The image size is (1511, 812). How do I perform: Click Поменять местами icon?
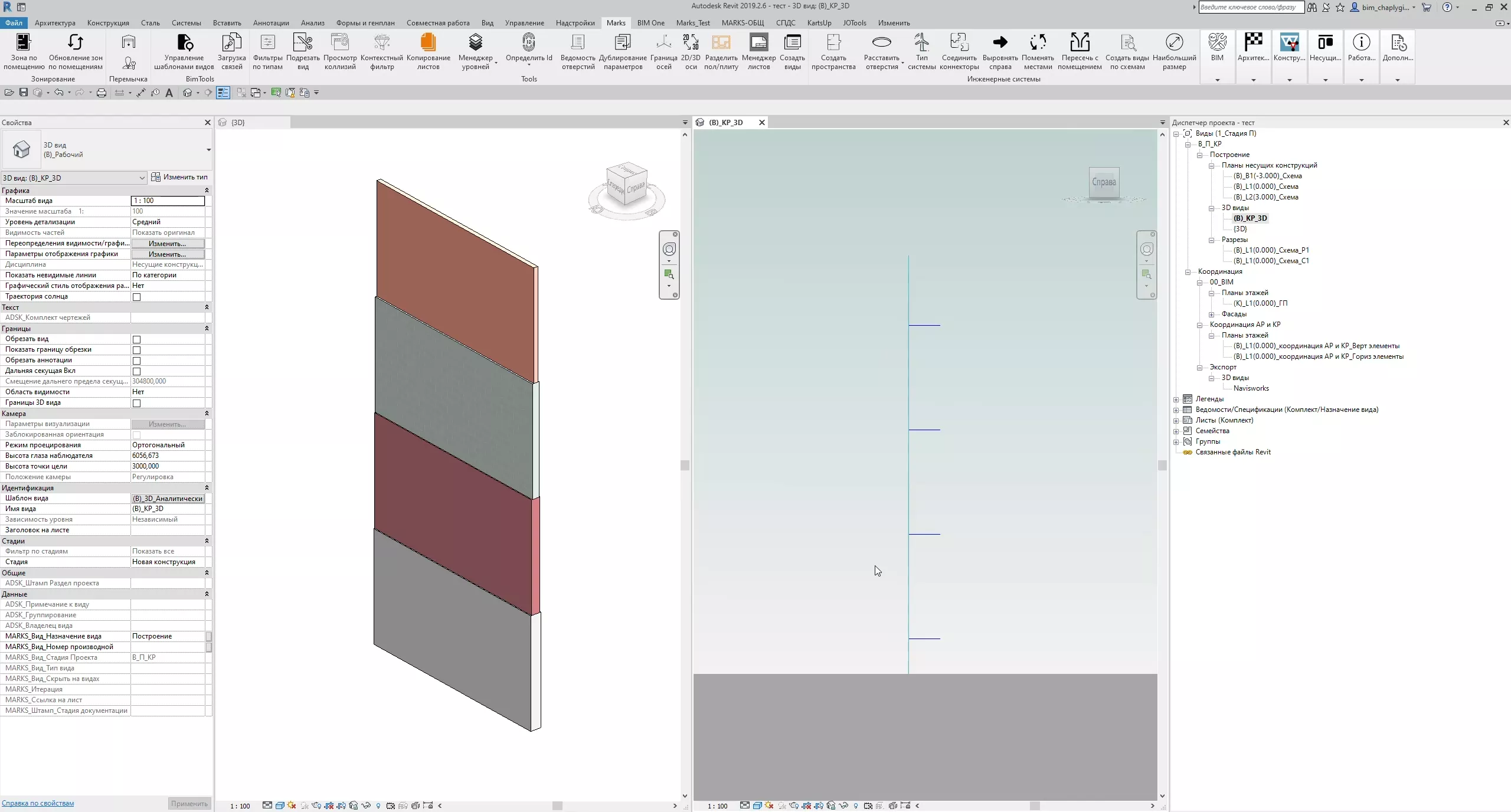pos(1037,43)
